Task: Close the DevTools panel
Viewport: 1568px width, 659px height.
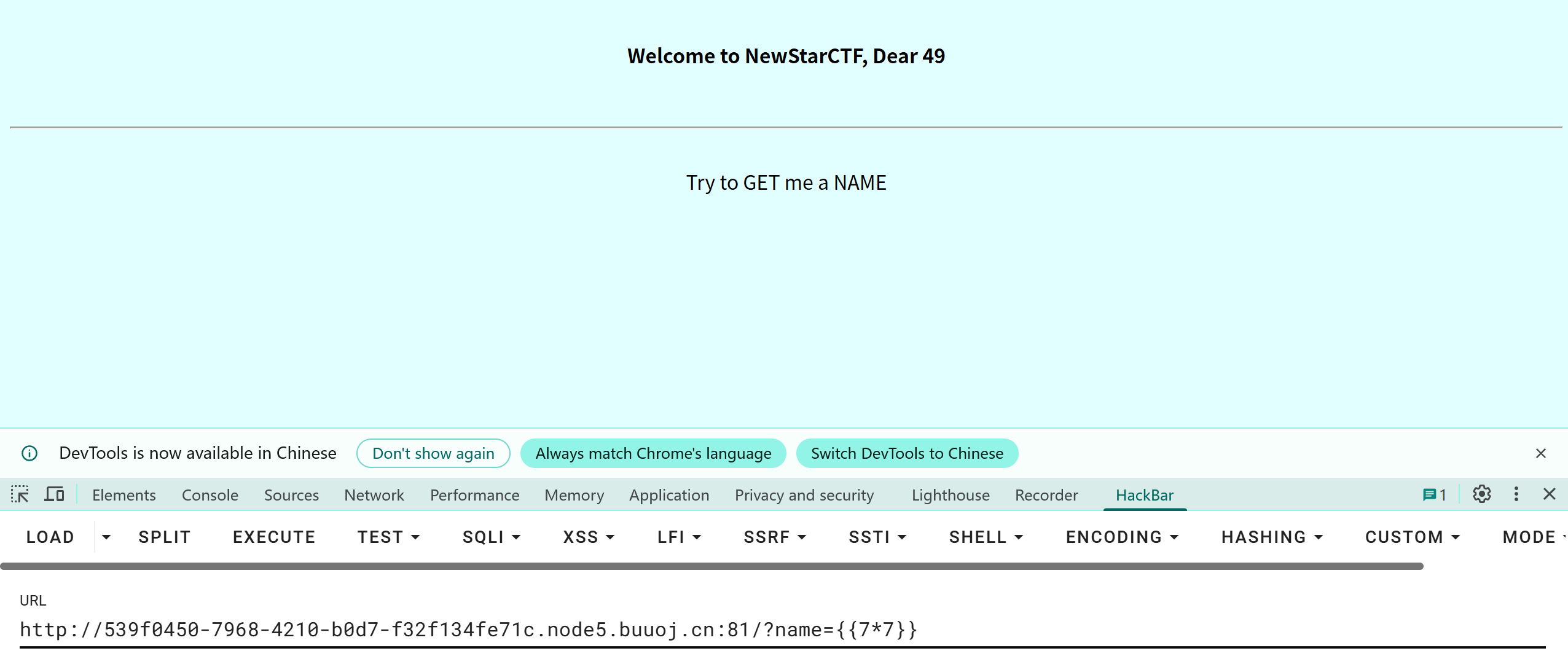Action: 1550,494
